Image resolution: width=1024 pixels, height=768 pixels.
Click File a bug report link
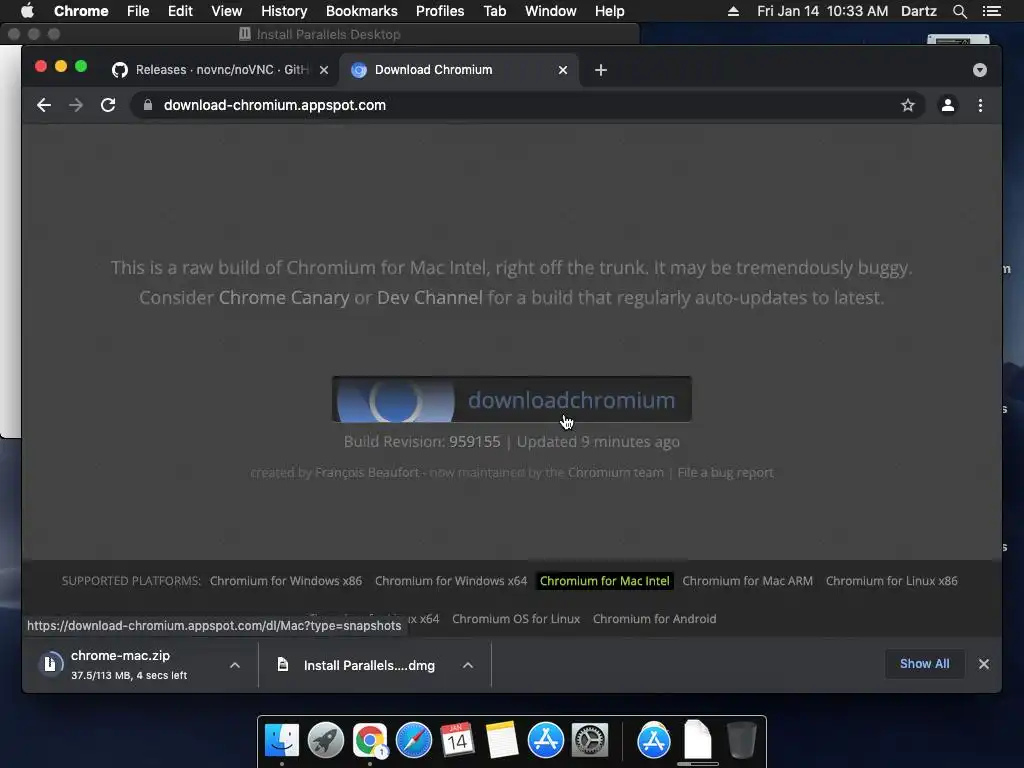725,472
